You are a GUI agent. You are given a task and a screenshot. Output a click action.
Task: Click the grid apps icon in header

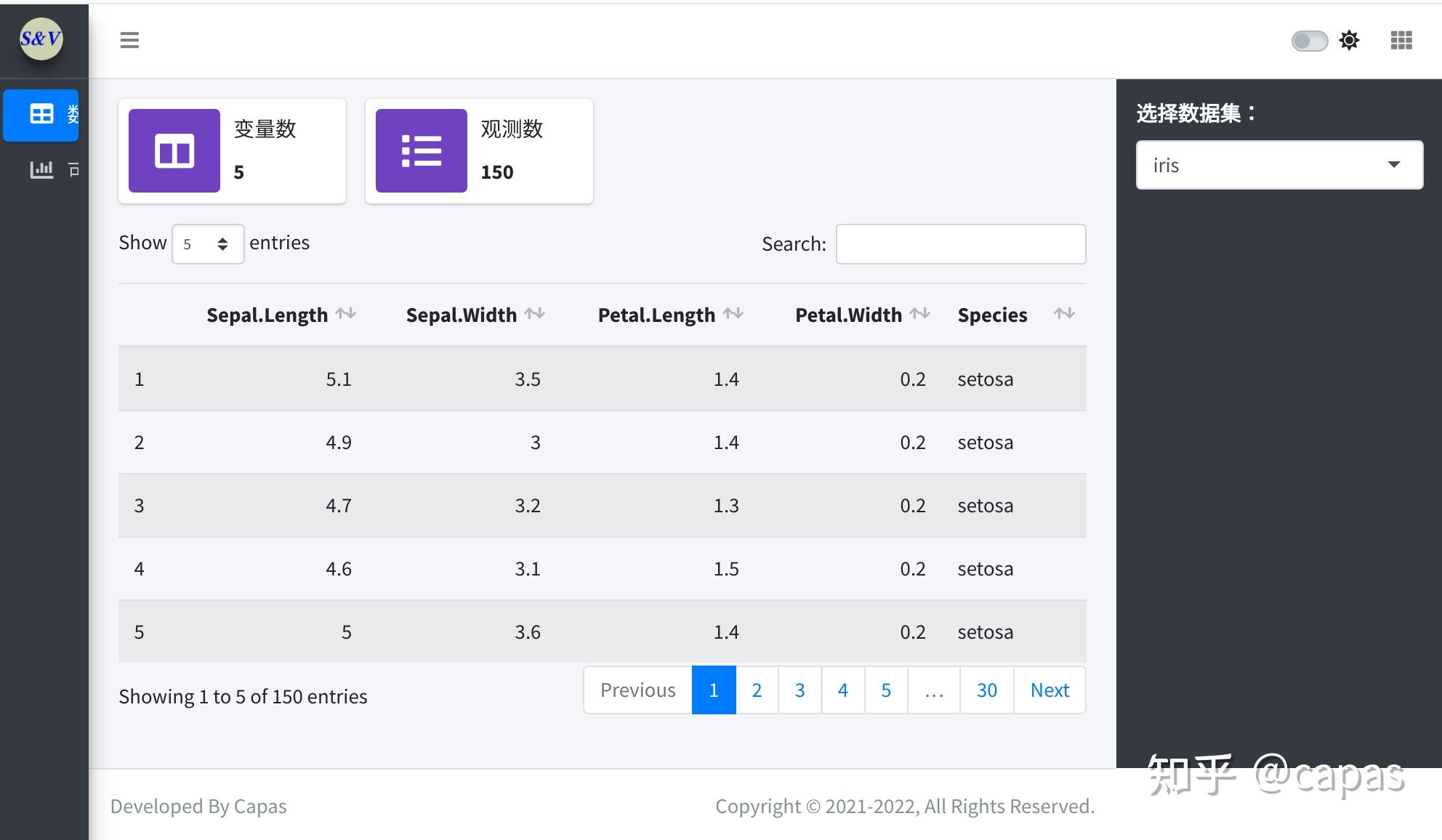(1401, 40)
